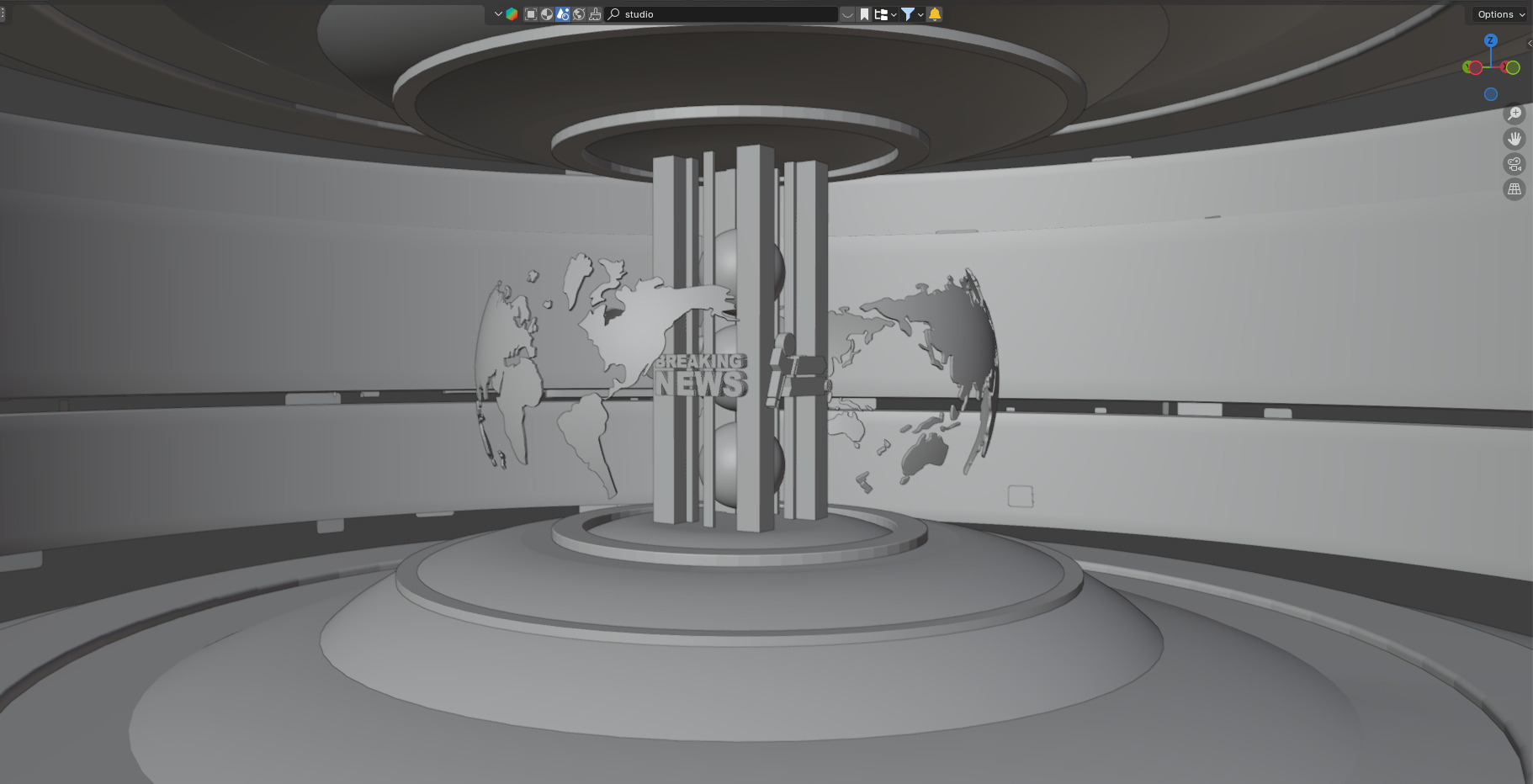The height and width of the screenshot is (784, 1533).
Task: Expand the sidebar with the small arrow
Action: coord(1530,44)
